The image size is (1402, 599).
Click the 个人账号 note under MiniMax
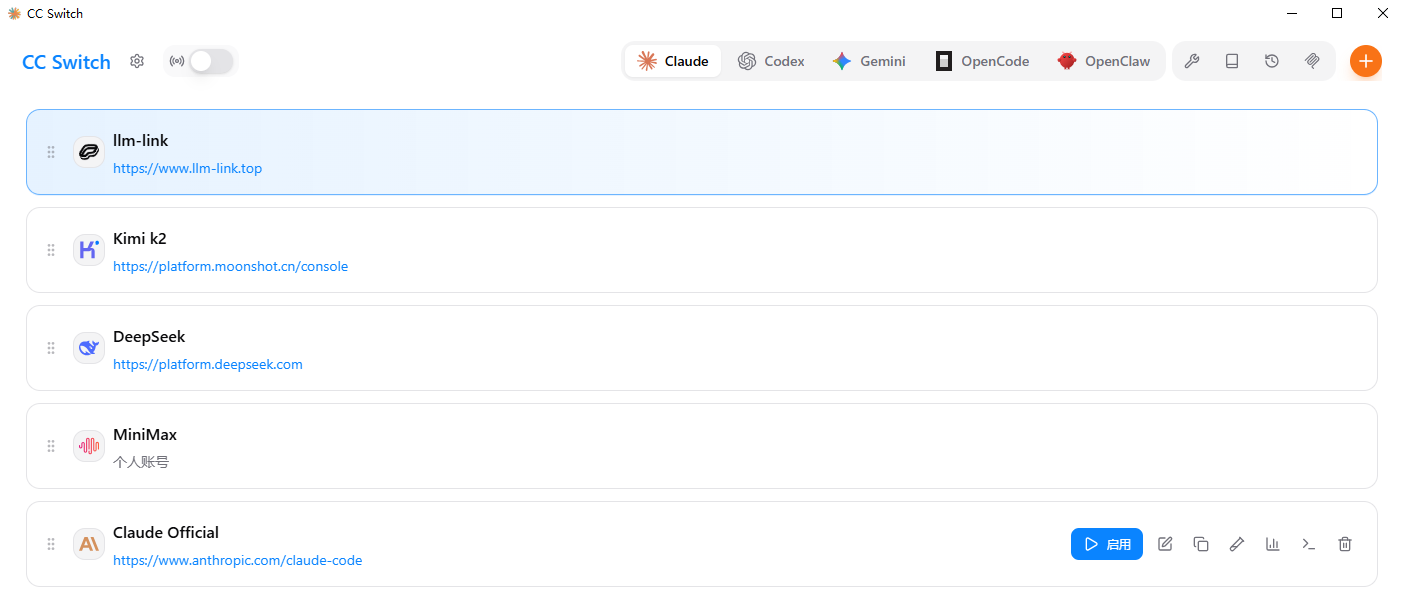click(141, 462)
